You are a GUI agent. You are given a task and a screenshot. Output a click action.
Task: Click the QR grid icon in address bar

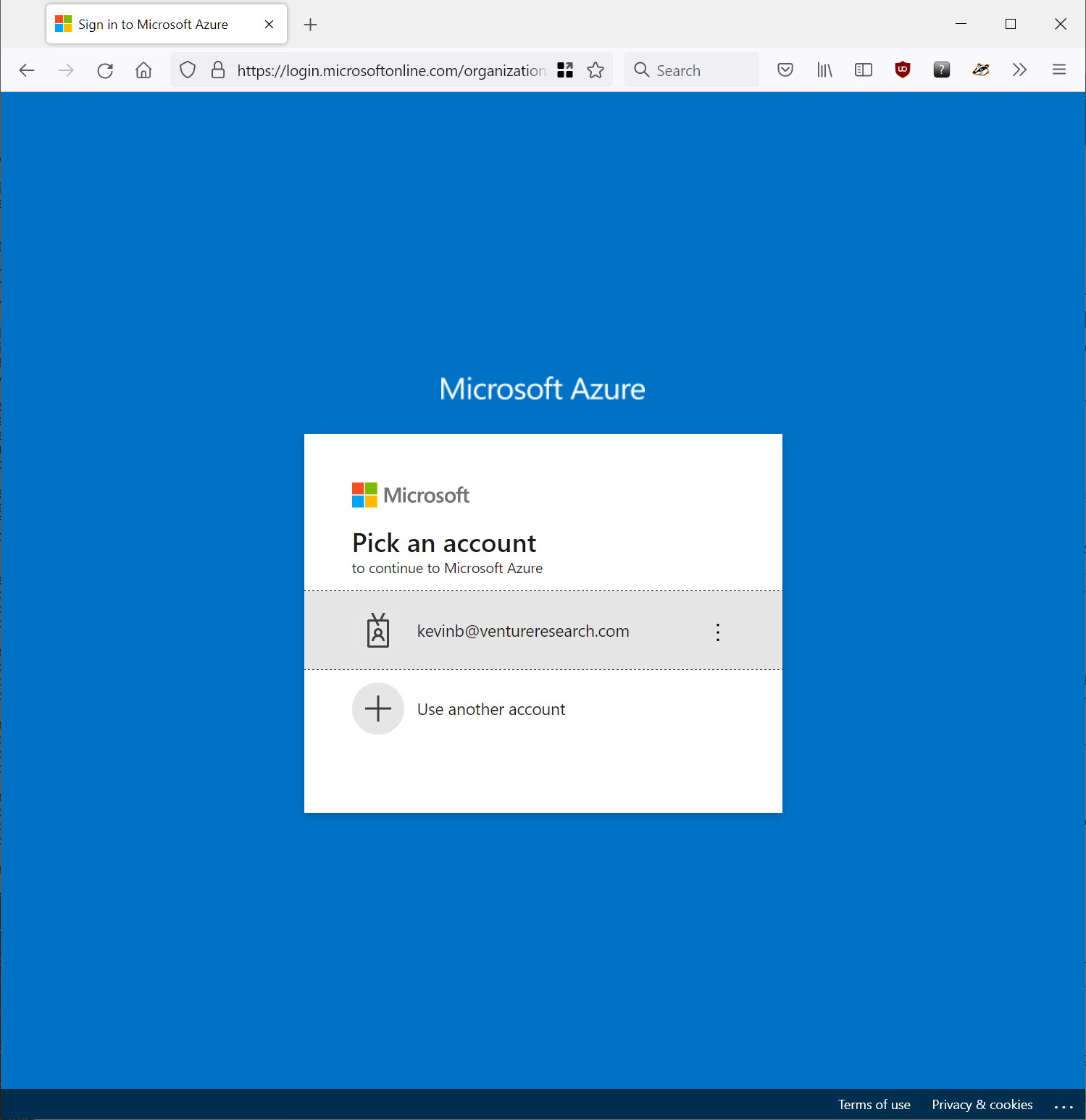click(x=565, y=70)
